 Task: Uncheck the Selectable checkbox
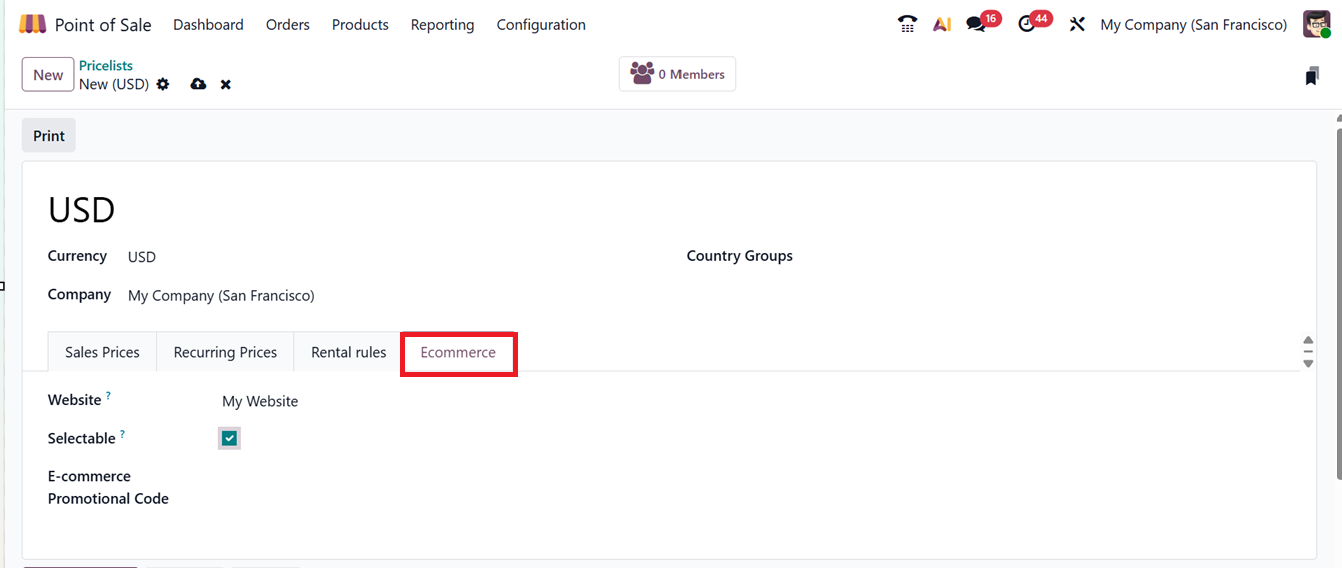click(x=230, y=438)
